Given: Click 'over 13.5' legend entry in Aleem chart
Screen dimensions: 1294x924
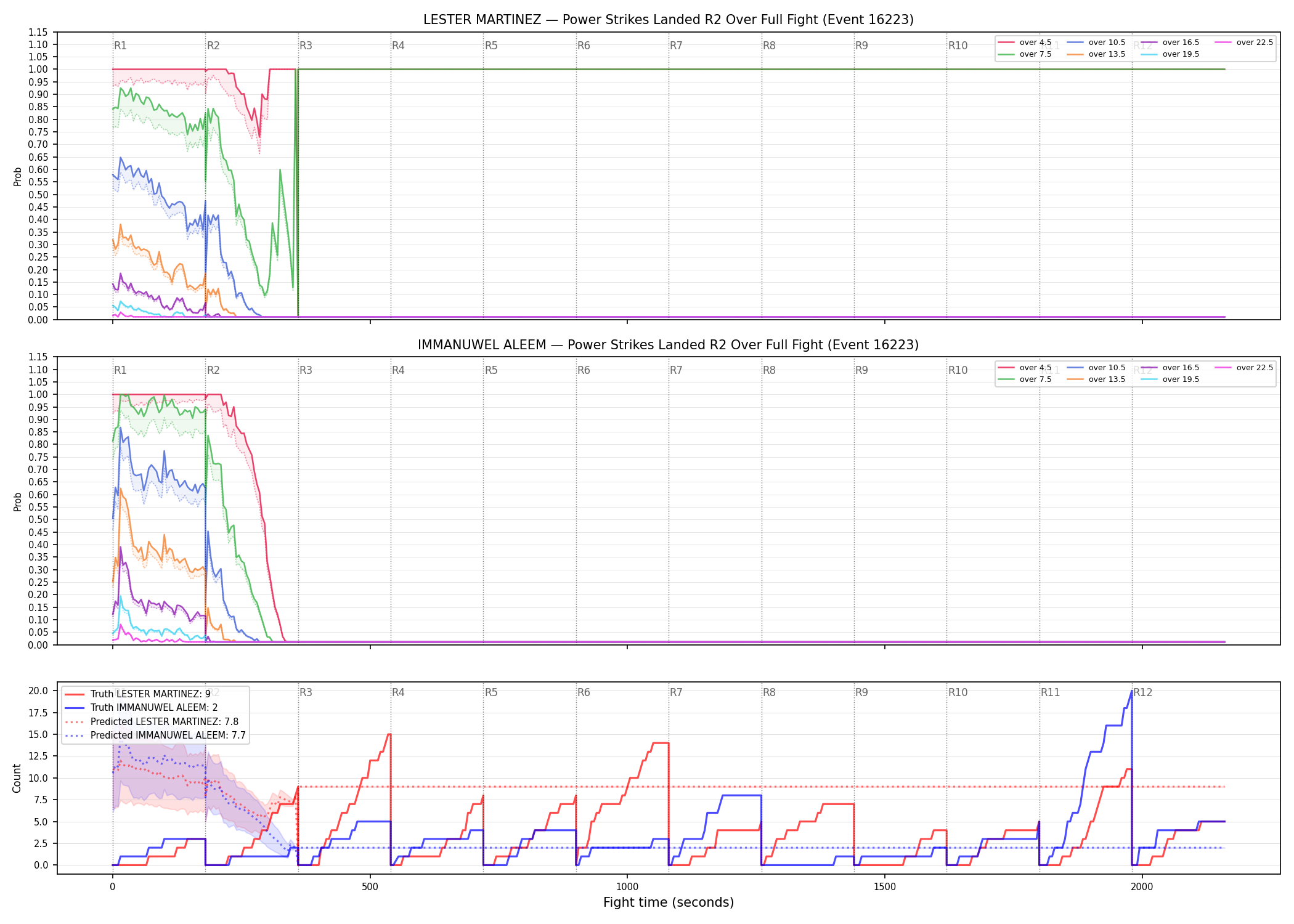Looking at the screenshot, I should [x=1096, y=379].
